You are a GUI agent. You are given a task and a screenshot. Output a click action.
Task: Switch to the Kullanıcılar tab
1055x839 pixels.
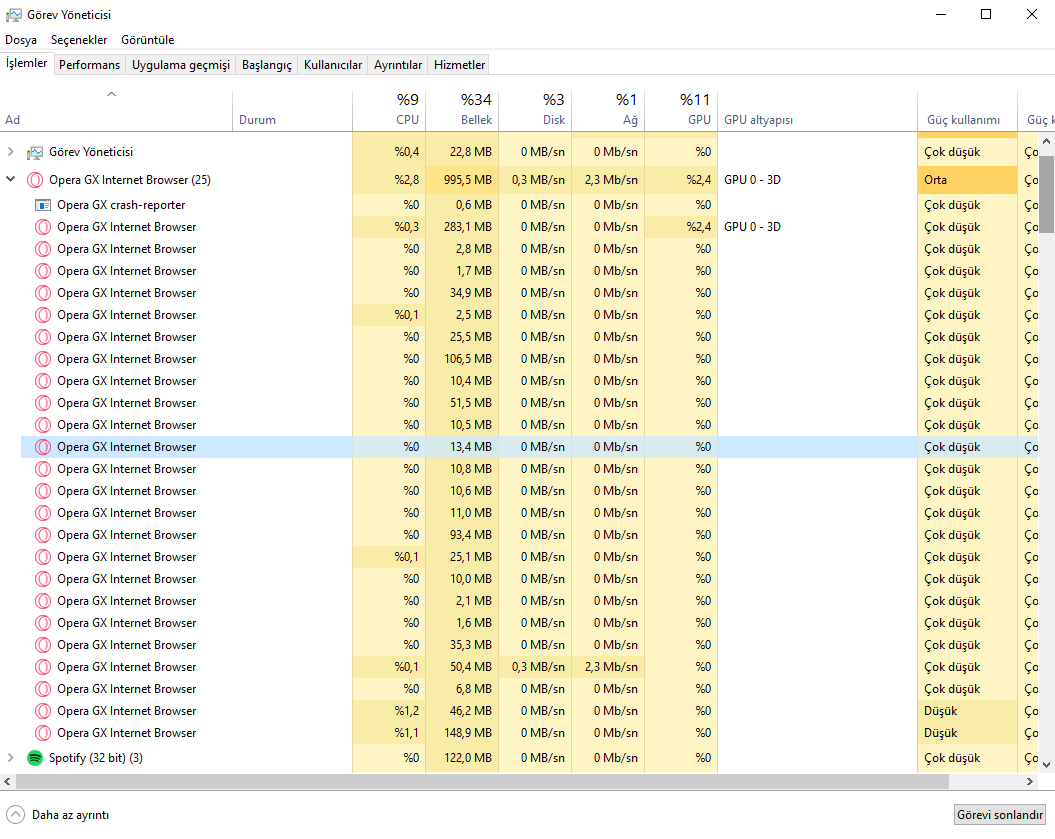point(332,65)
